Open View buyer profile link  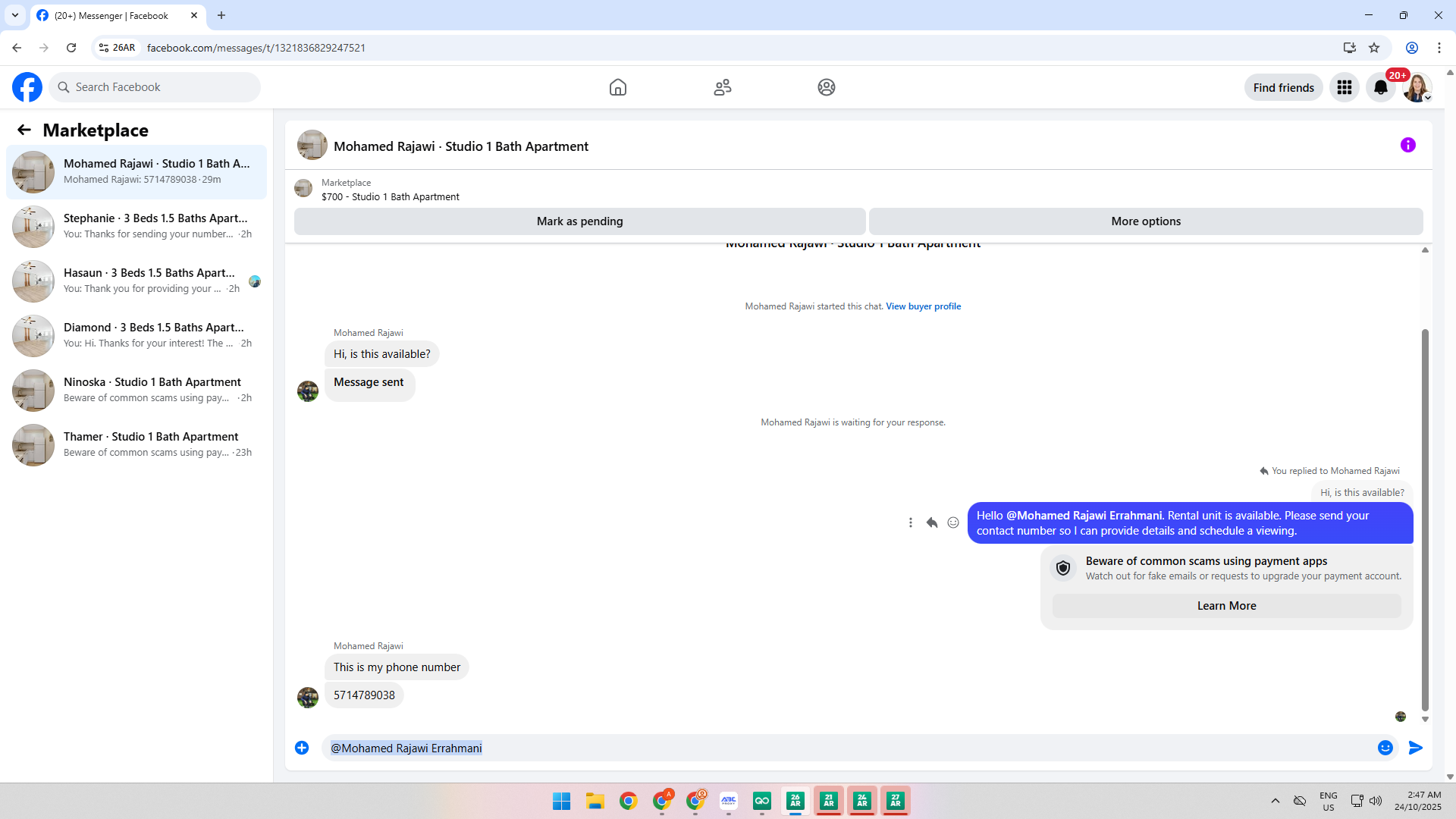click(924, 306)
